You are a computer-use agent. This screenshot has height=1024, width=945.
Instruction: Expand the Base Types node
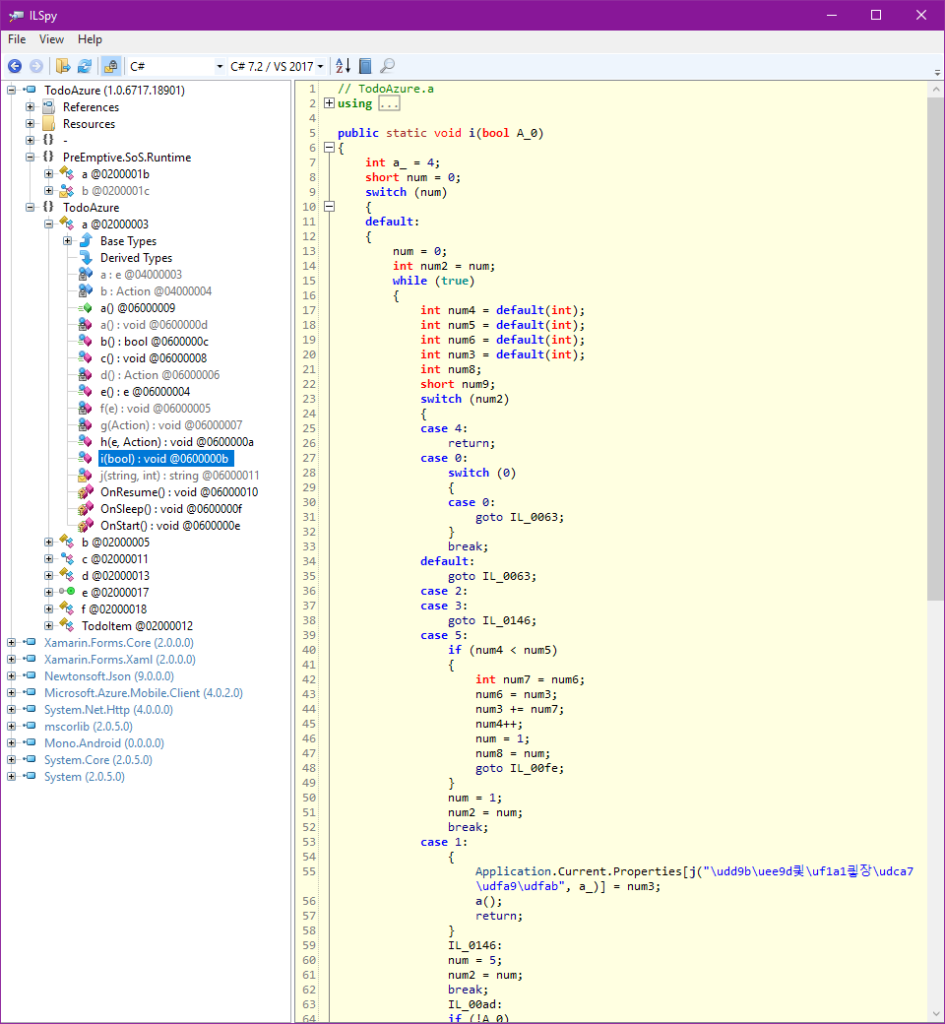[67, 241]
